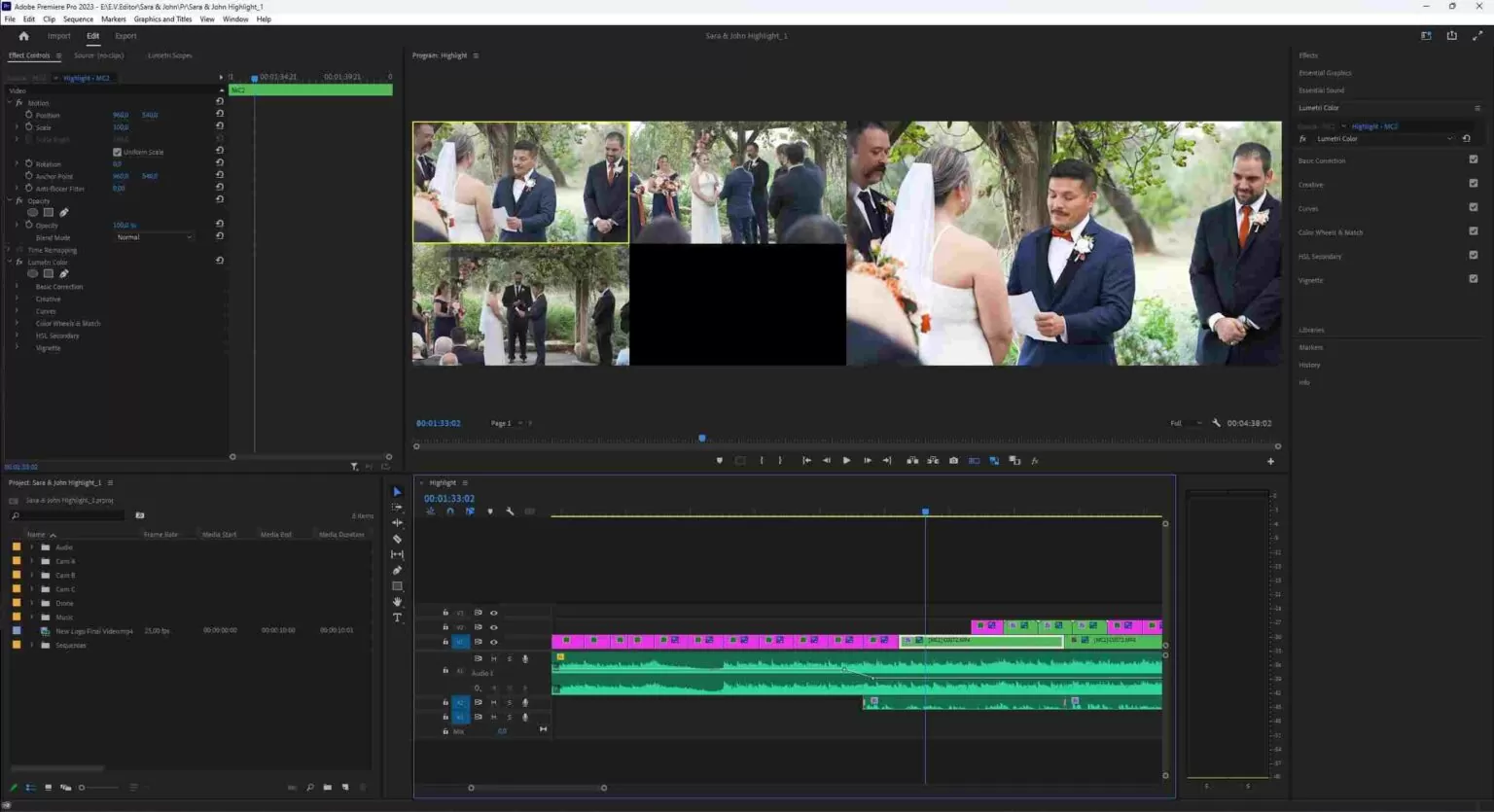This screenshot has width=1494, height=812.
Task: Click the wrench settings icon in timeline header
Action: coord(510,511)
